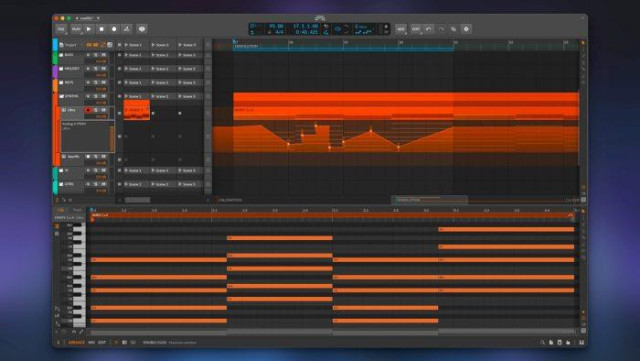Screen dimensions: 640x361
Task: Expand the teal group folder above STRN
Action: pos(61,170)
